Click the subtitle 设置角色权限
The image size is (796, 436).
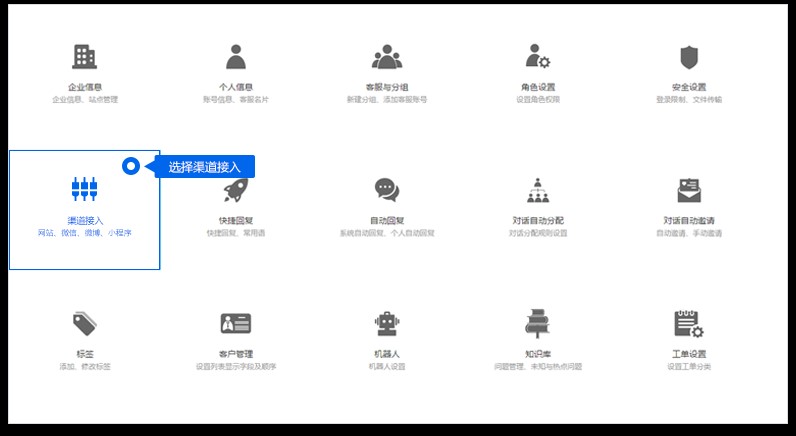538,99
